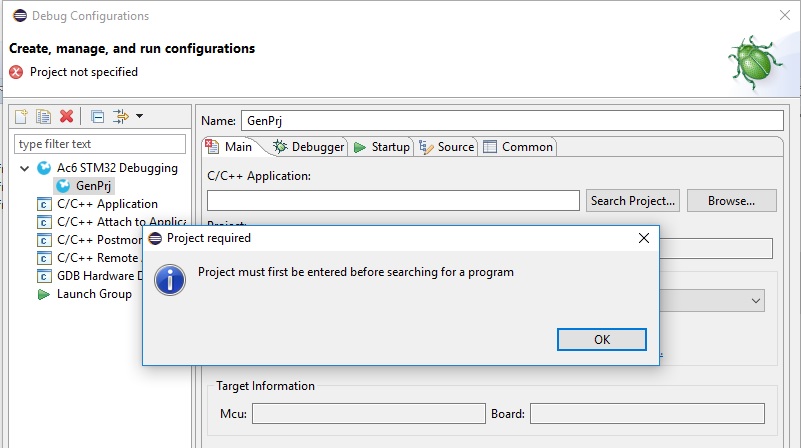Select the Launch Group green arrow icon
The height and width of the screenshot is (448, 801).
tap(44, 294)
